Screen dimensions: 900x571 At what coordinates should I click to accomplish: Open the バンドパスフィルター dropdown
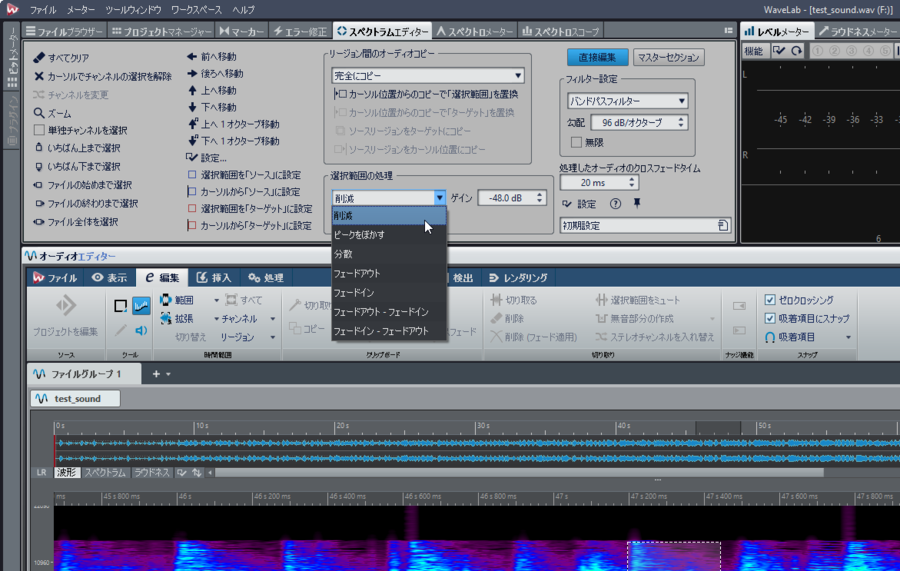click(x=627, y=101)
